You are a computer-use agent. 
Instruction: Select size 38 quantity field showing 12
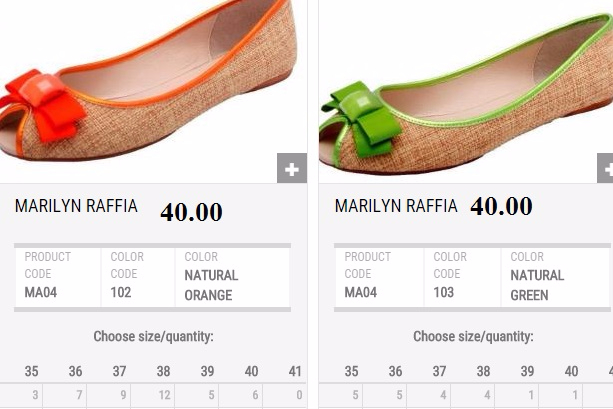[x=152, y=395]
